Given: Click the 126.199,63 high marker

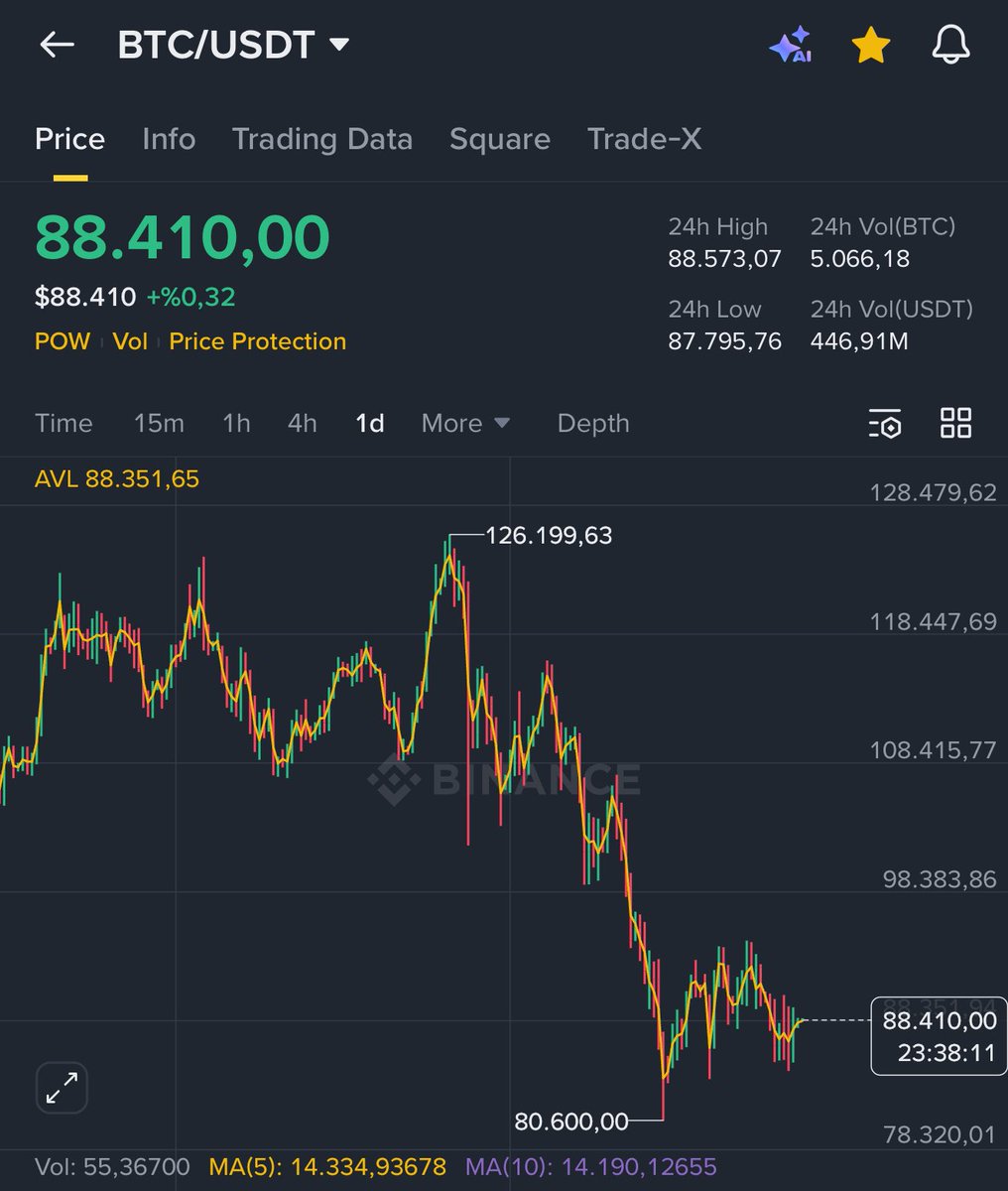Looking at the screenshot, I should pyautogui.click(x=549, y=536).
